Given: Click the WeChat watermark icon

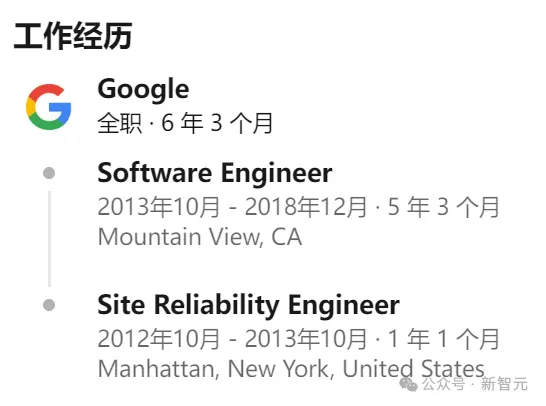Looking at the screenshot, I should click(x=408, y=384).
